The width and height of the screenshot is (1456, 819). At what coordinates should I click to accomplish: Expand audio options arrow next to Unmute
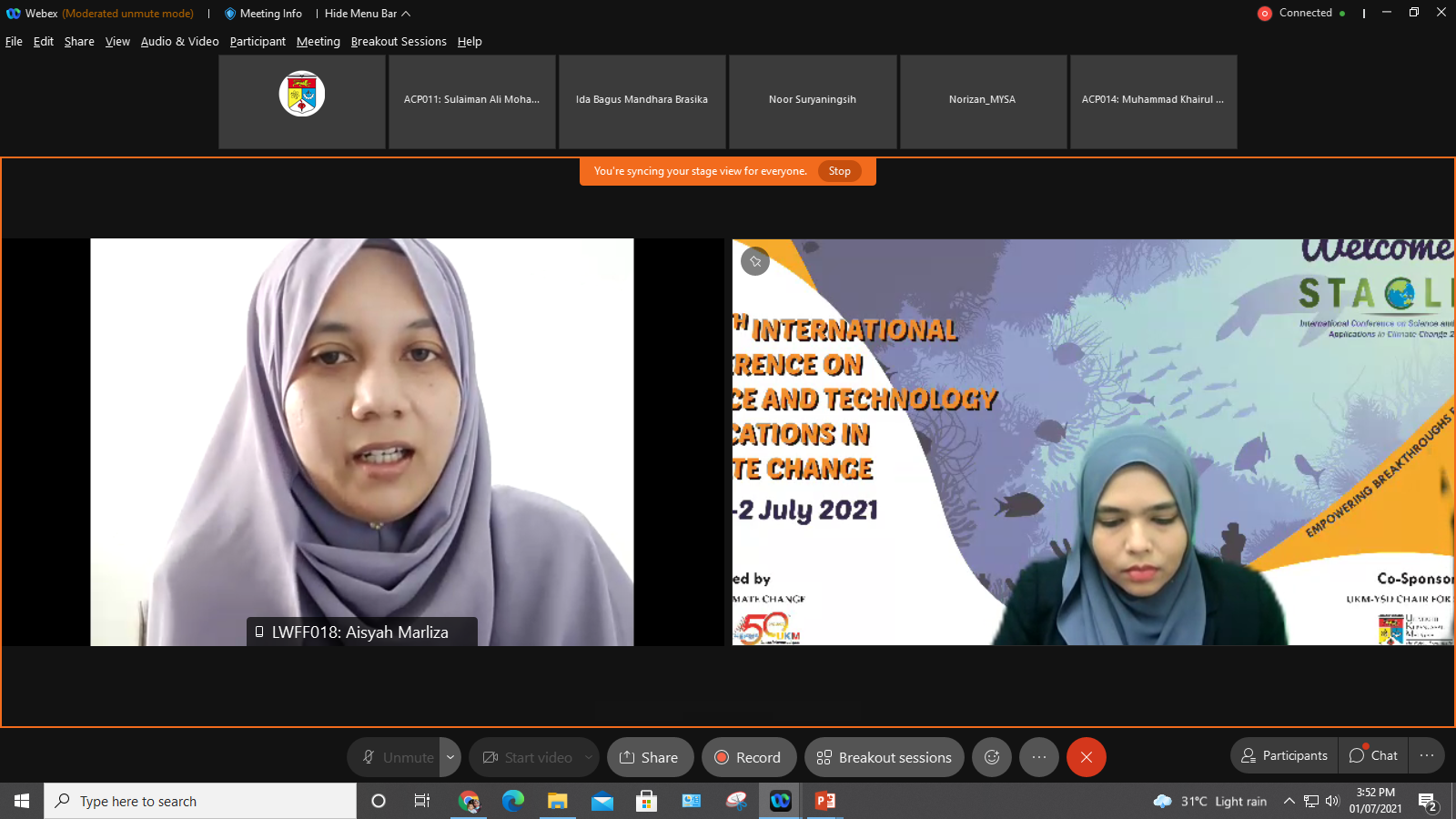click(450, 757)
